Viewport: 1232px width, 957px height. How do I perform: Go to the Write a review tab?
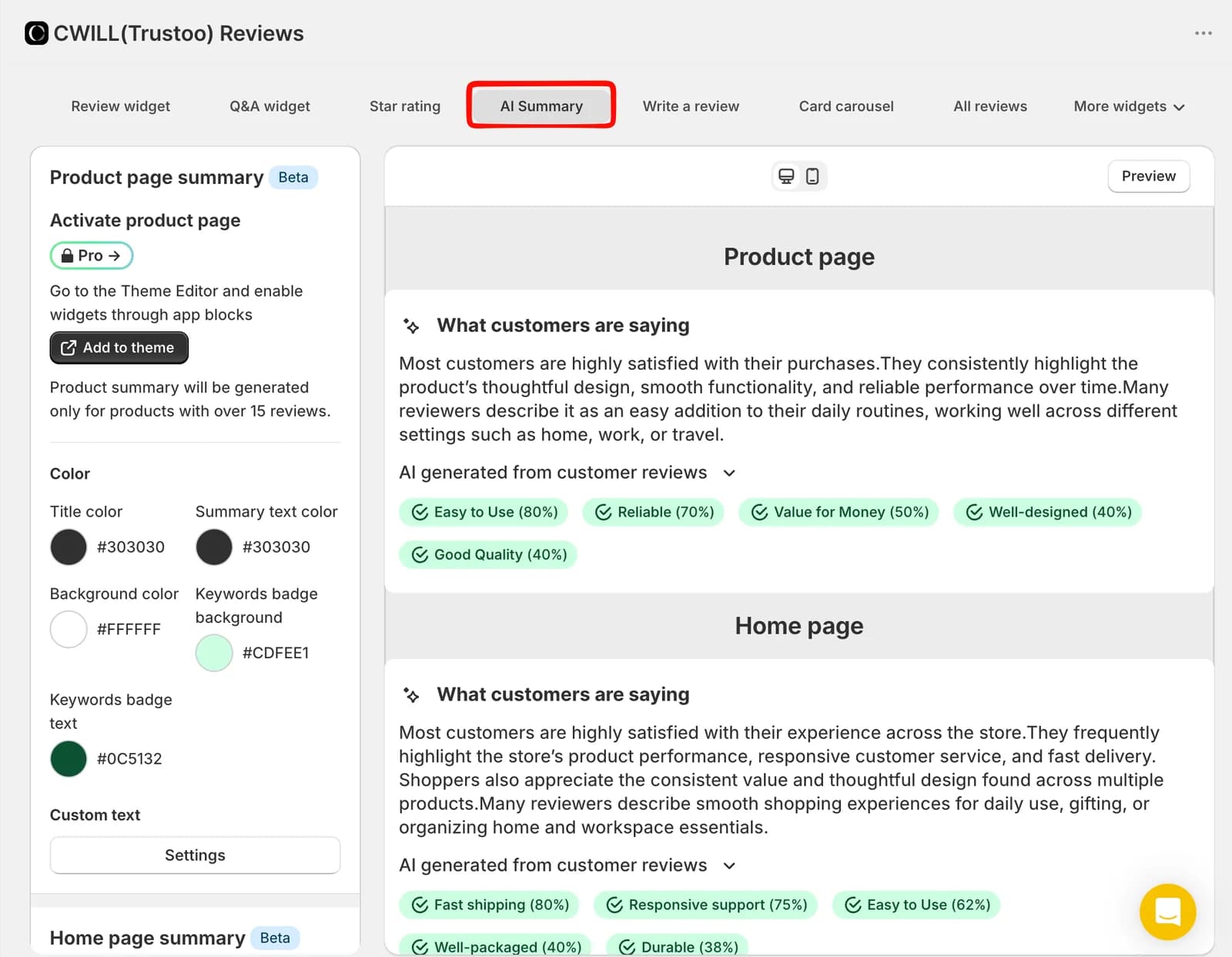(x=691, y=106)
